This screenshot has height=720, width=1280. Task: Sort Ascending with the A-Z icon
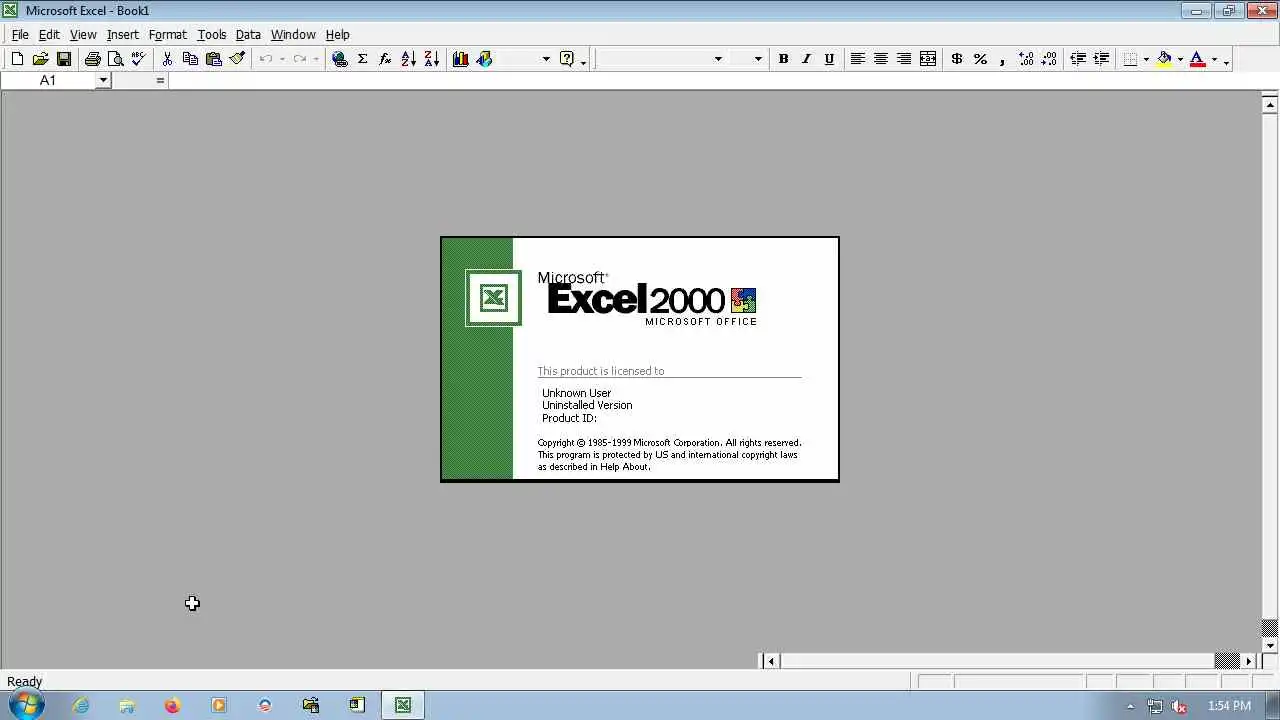point(409,59)
